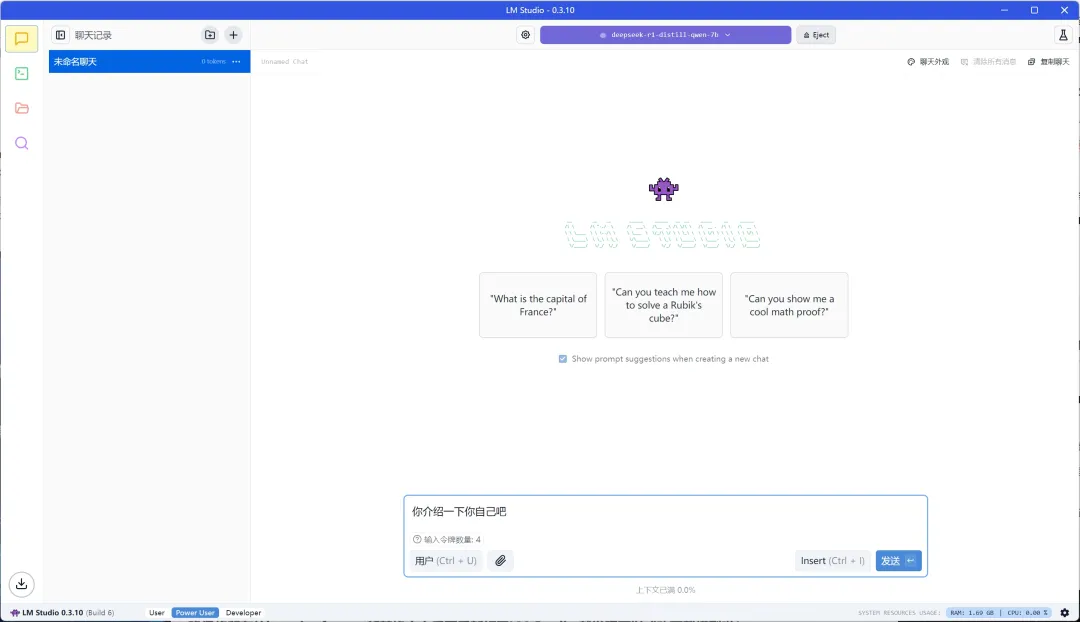Image resolution: width=1080 pixels, height=622 pixels.
Task: Open the Downloads icon at bottom left
Action: (x=21, y=584)
